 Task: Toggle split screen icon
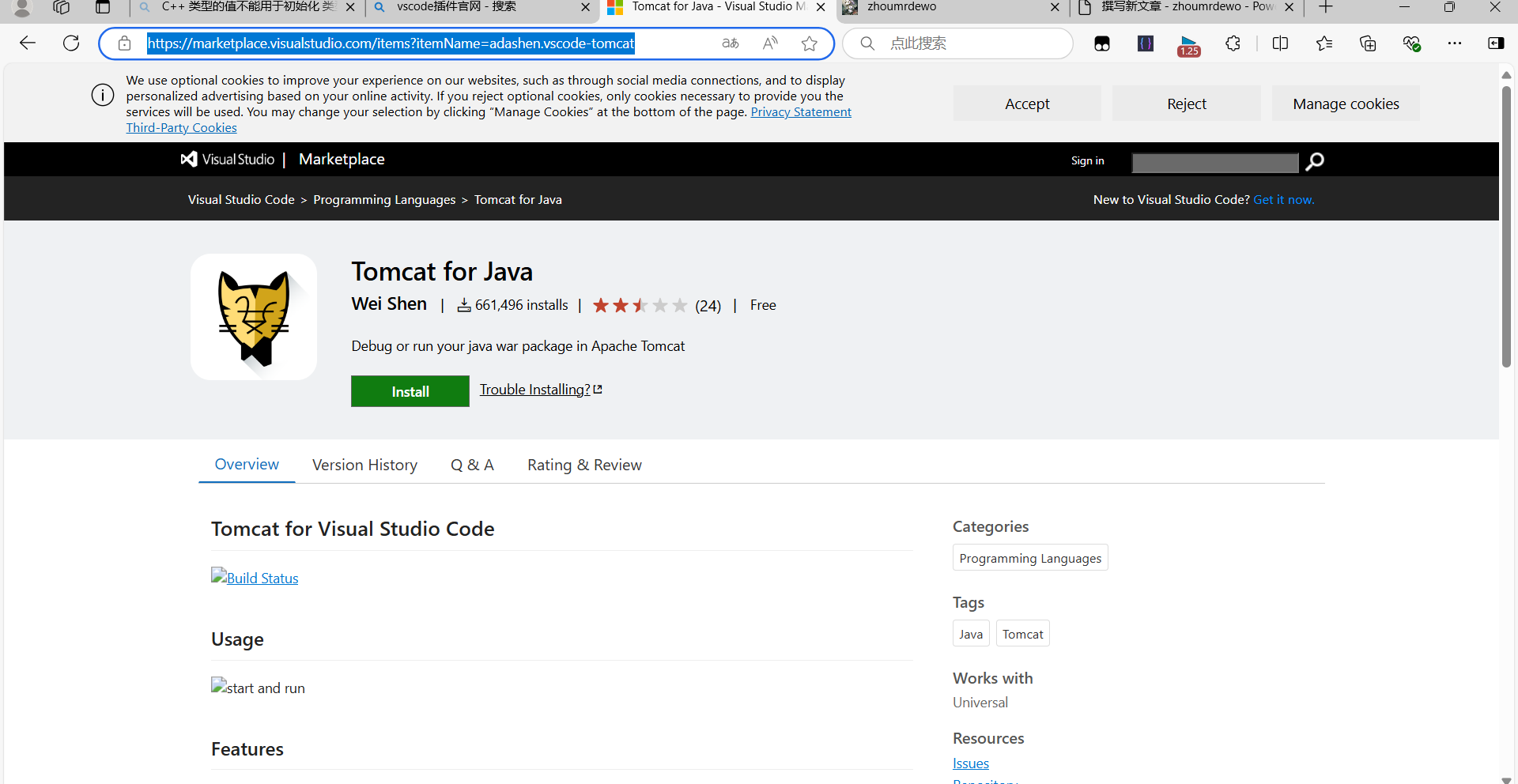(x=1281, y=43)
